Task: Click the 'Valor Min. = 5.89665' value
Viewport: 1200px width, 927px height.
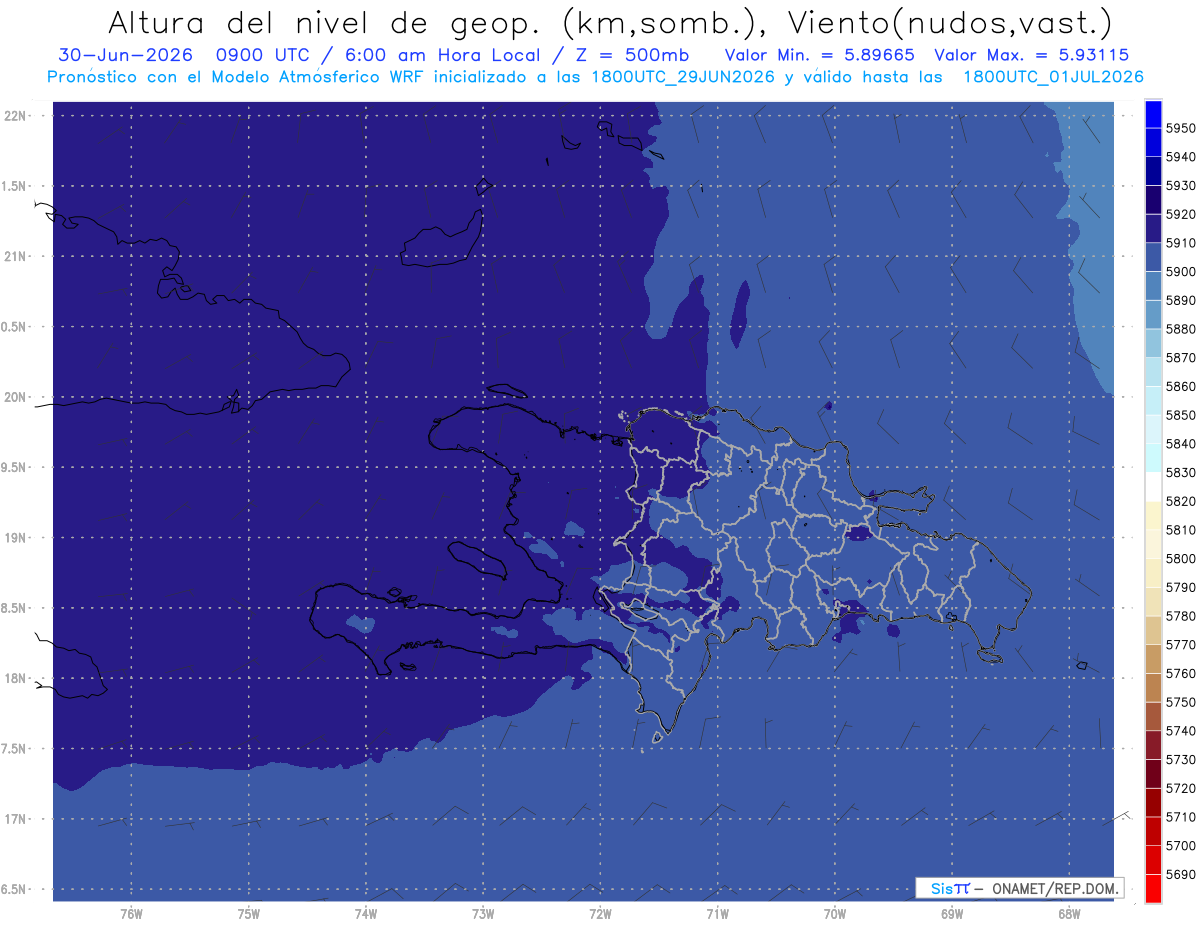Action: click(x=819, y=55)
